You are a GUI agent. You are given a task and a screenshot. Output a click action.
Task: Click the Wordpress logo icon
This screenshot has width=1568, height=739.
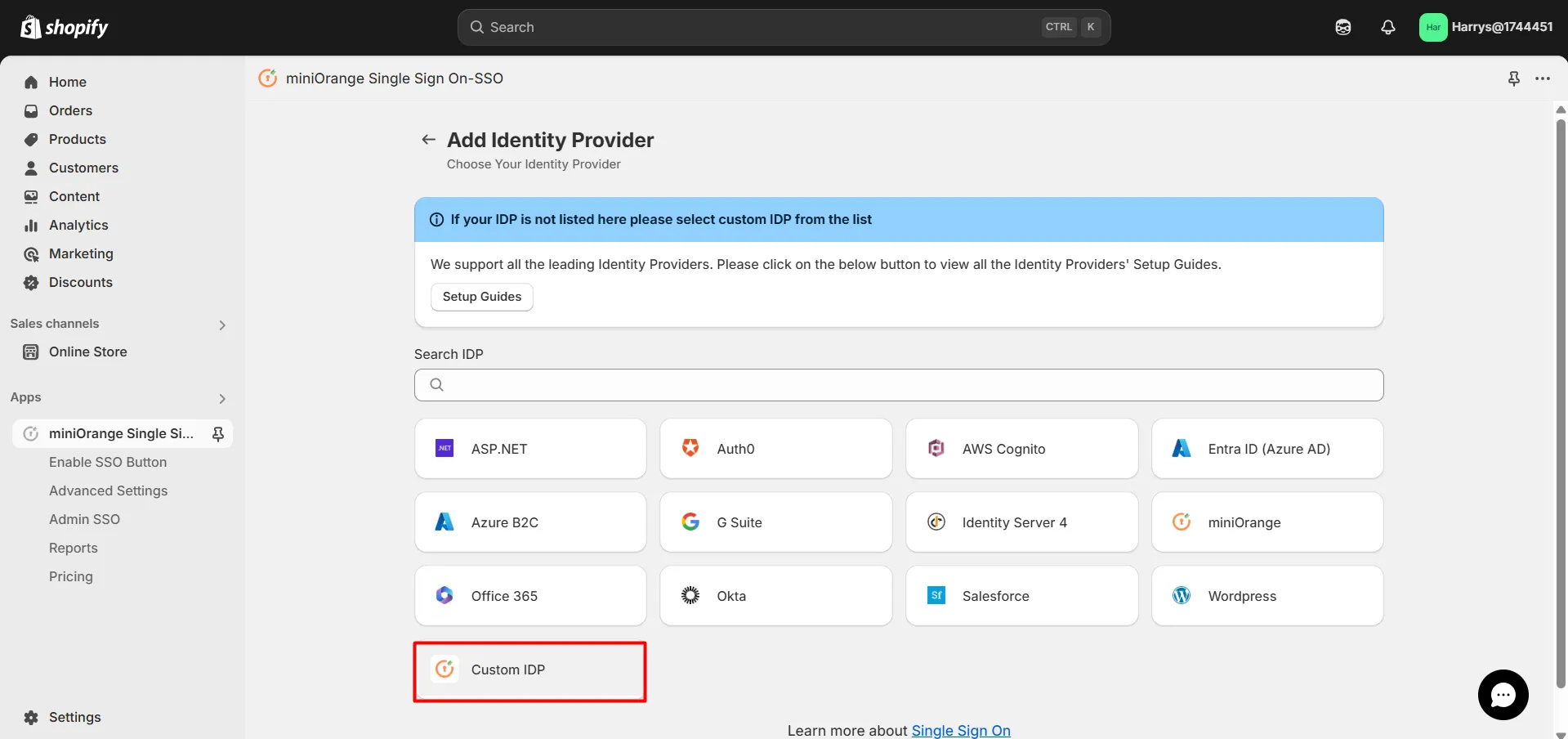(1182, 595)
